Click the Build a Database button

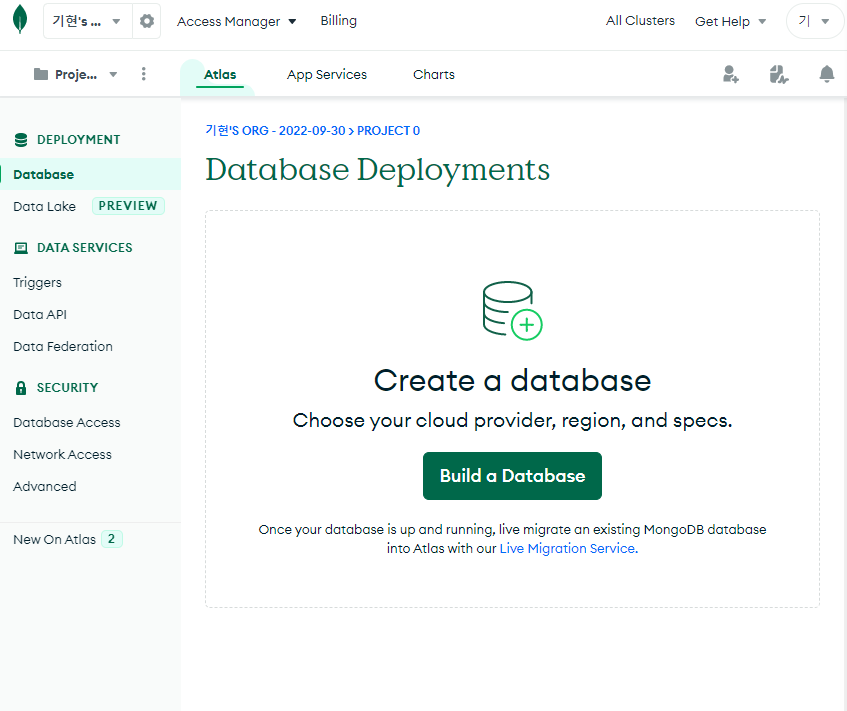pyautogui.click(x=512, y=476)
